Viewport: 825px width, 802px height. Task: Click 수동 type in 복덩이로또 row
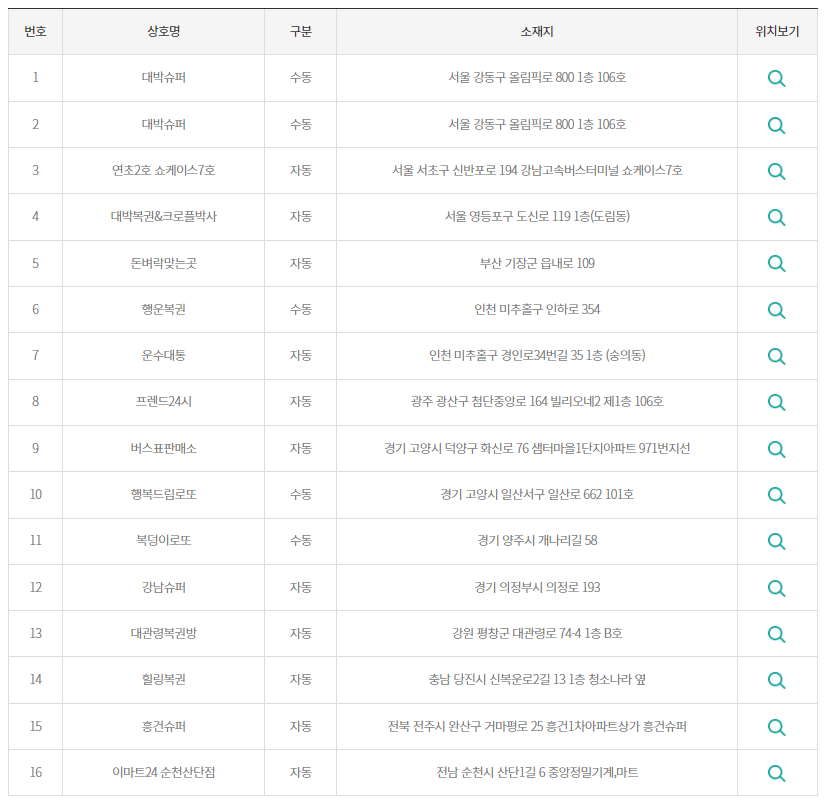(x=300, y=540)
